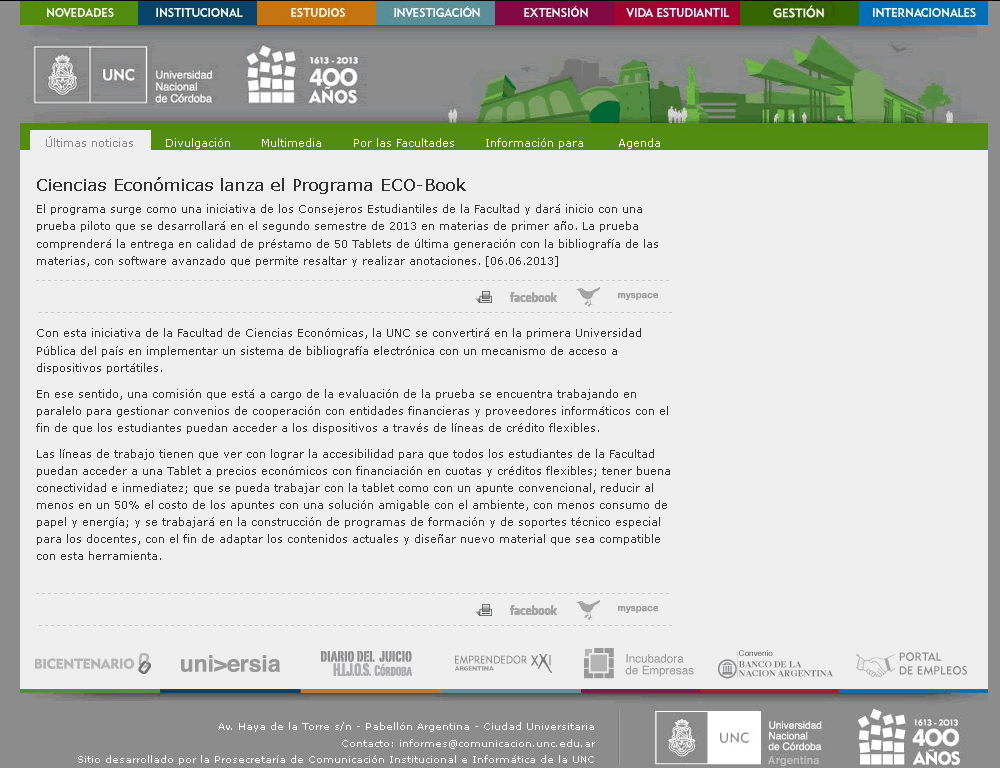Open the Estudios main menu
This screenshot has height=768, width=1000.
pyautogui.click(x=317, y=13)
